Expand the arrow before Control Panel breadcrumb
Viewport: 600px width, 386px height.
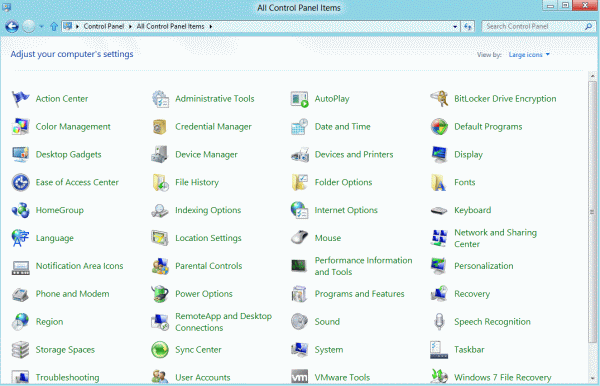[77, 26]
